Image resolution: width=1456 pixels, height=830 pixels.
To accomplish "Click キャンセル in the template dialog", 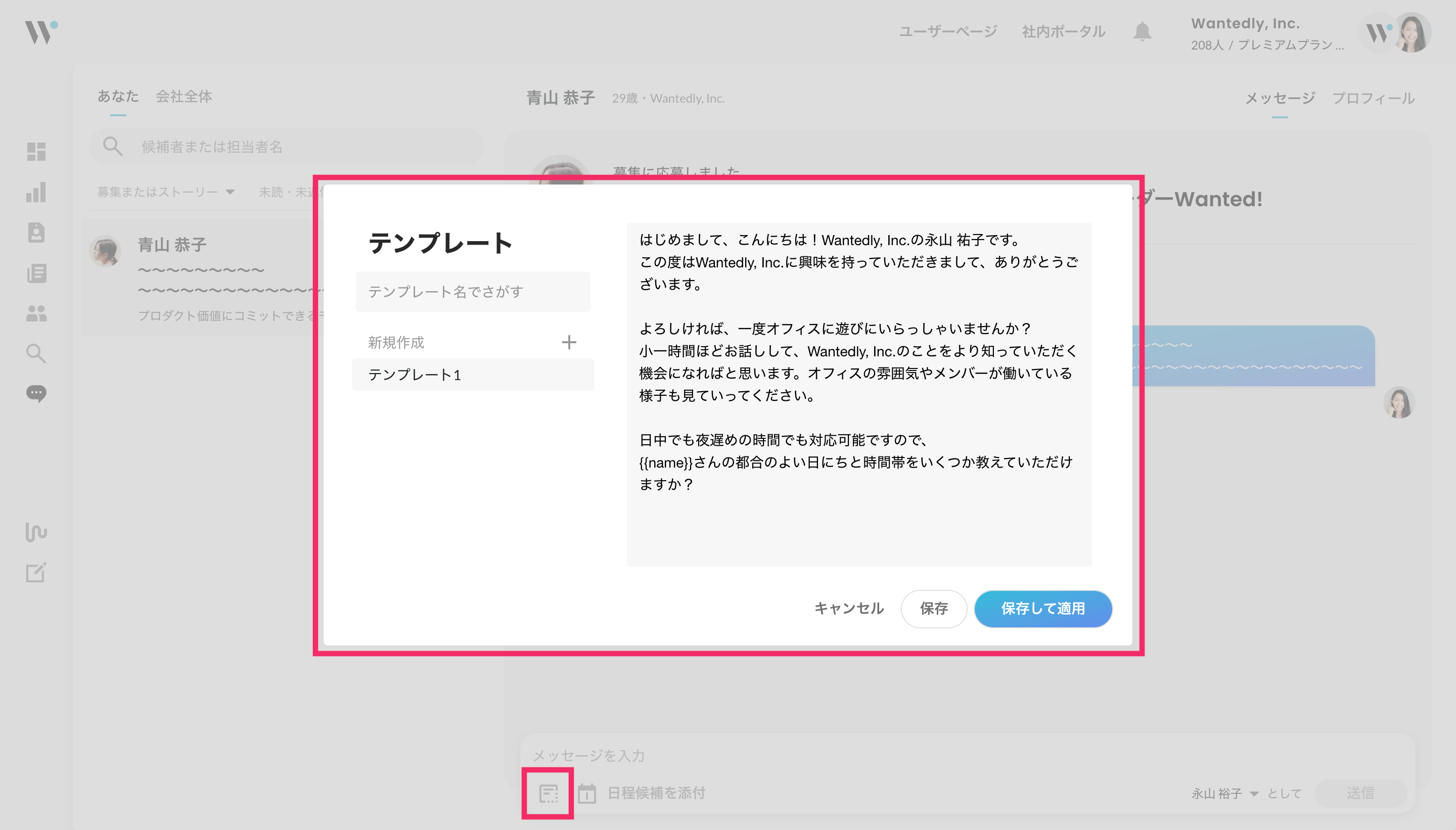I will (848, 608).
